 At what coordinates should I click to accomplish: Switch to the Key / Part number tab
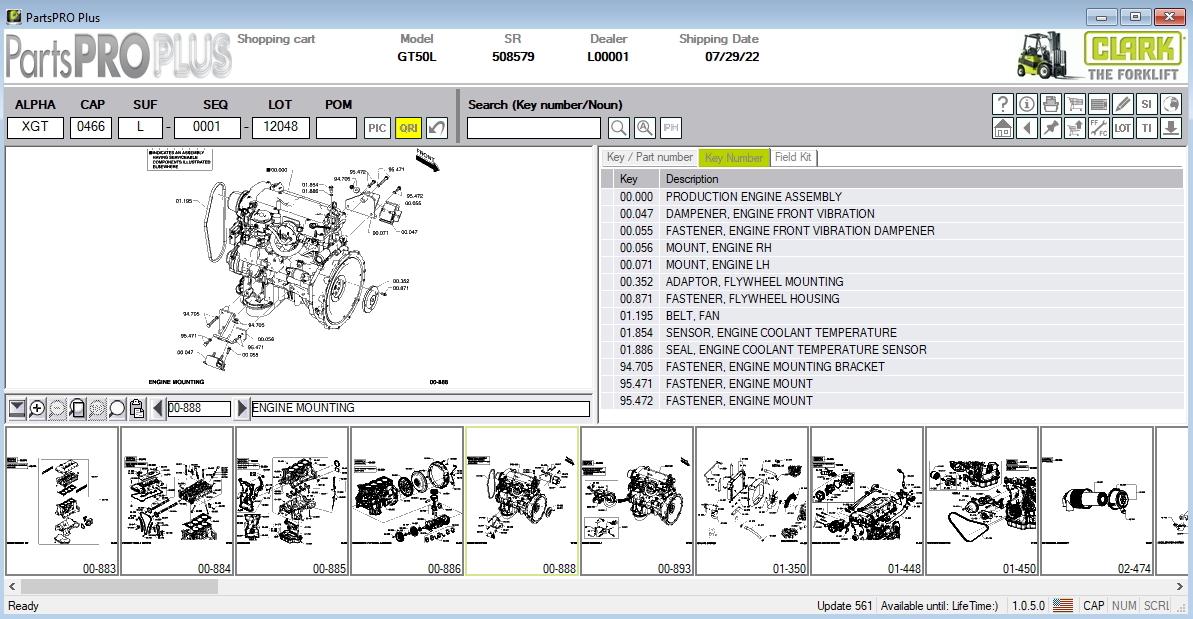pyautogui.click(x=649, y=157)
